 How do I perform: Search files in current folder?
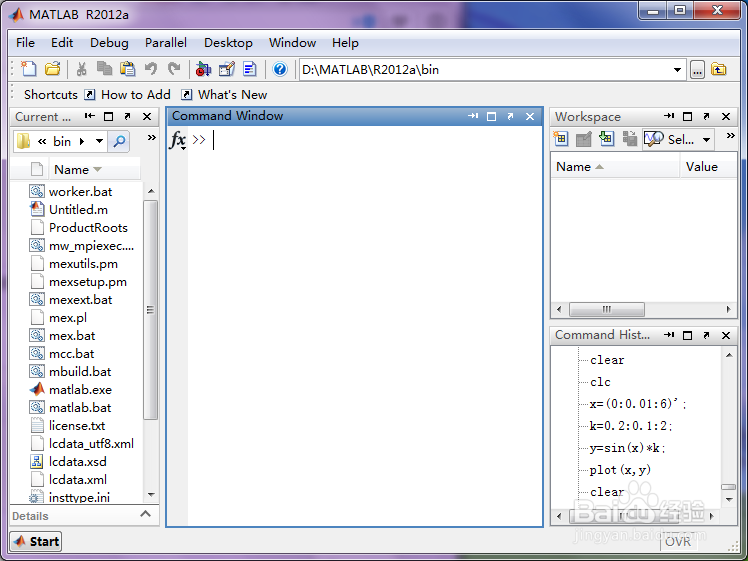point(119,141)
